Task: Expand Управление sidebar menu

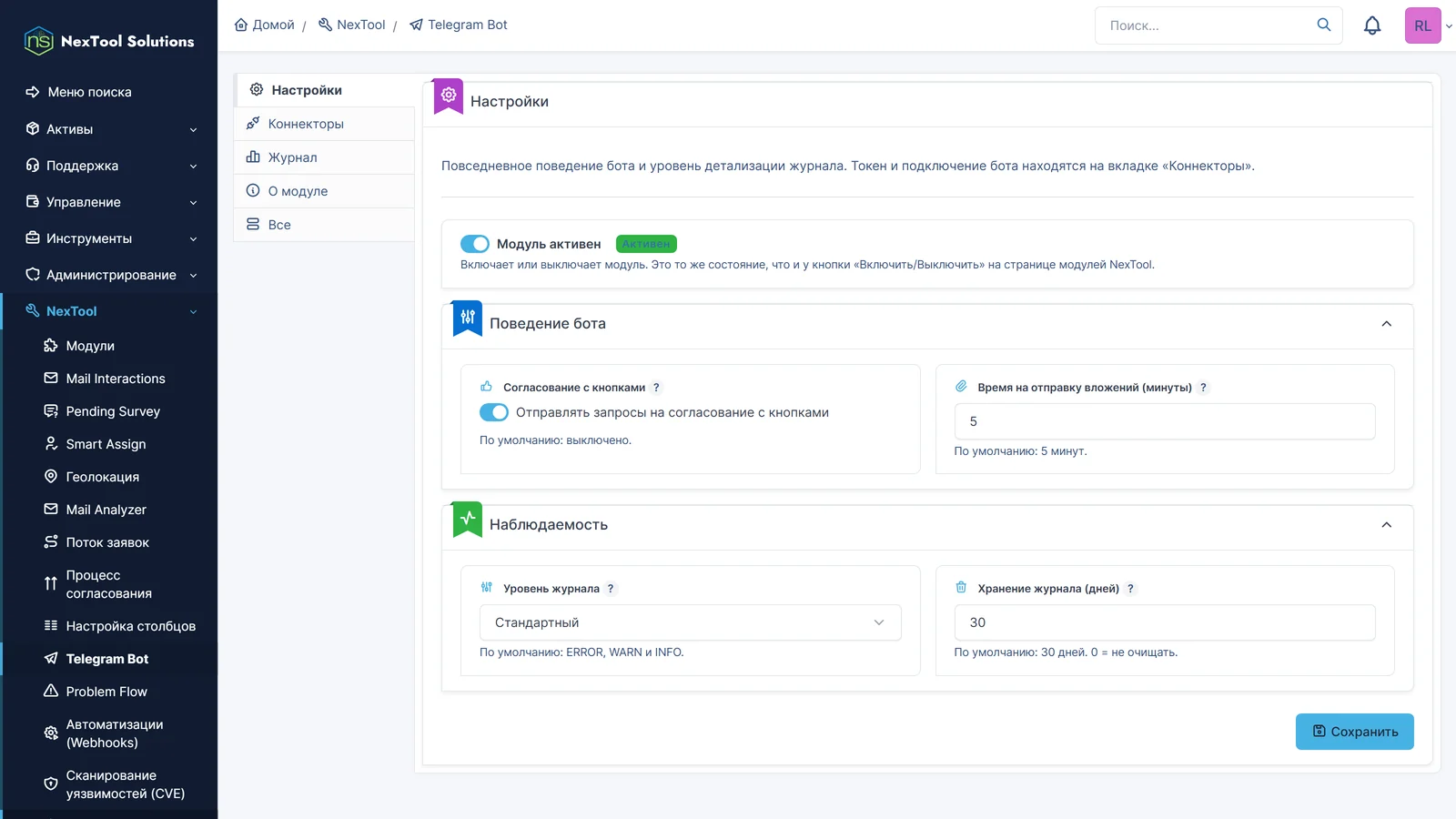Action: click(109, 202)
